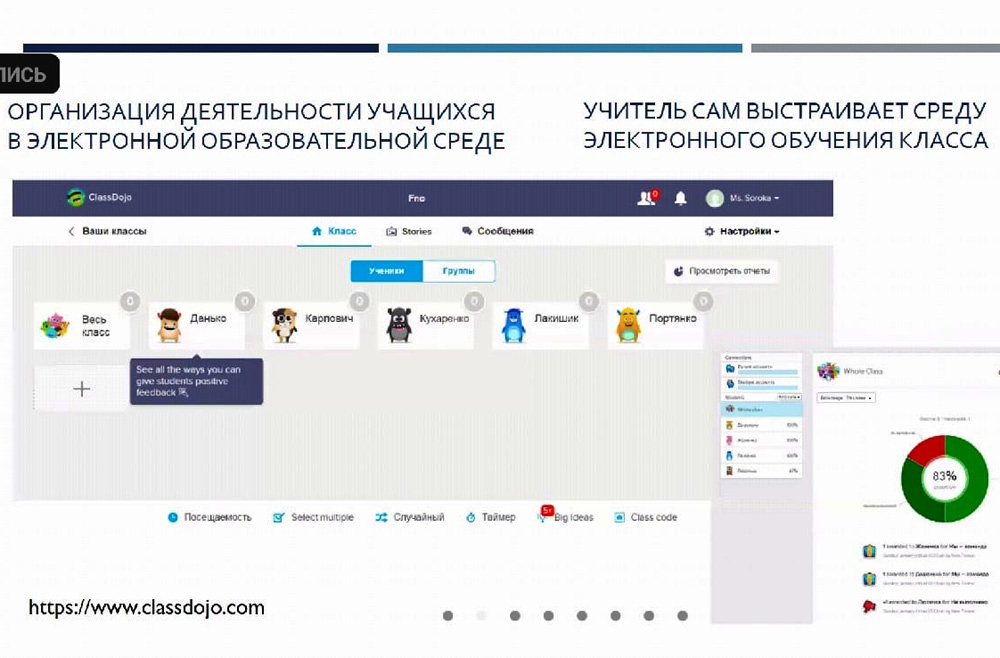Enable Select multiple mode

(x=313, y=517)
